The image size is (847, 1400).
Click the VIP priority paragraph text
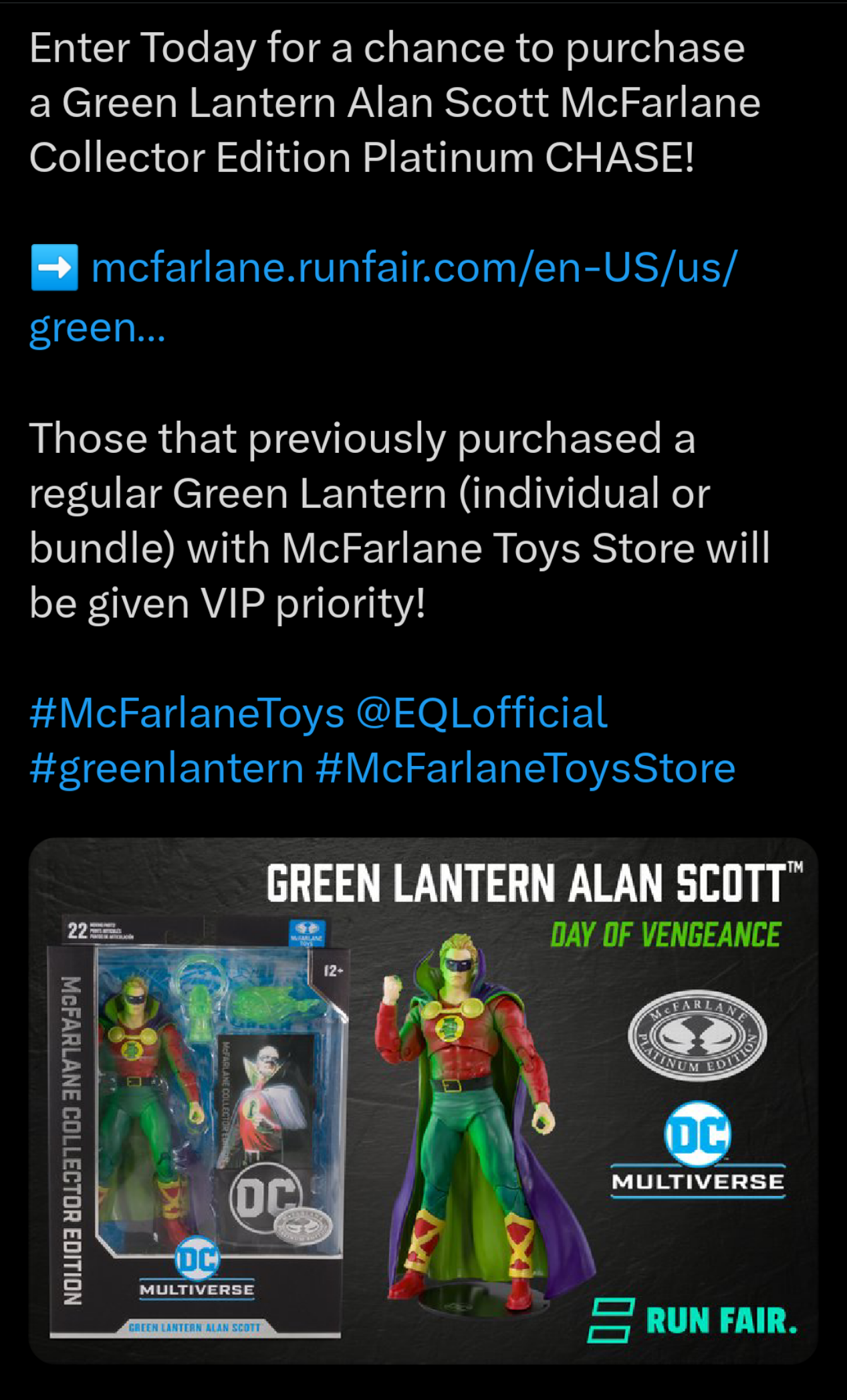point(400,521)
